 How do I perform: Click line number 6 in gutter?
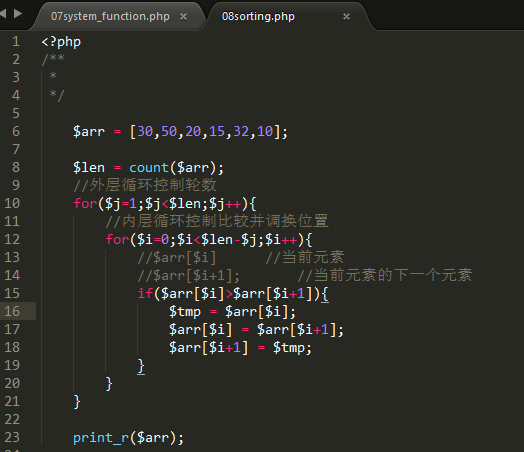click(16, 131)
